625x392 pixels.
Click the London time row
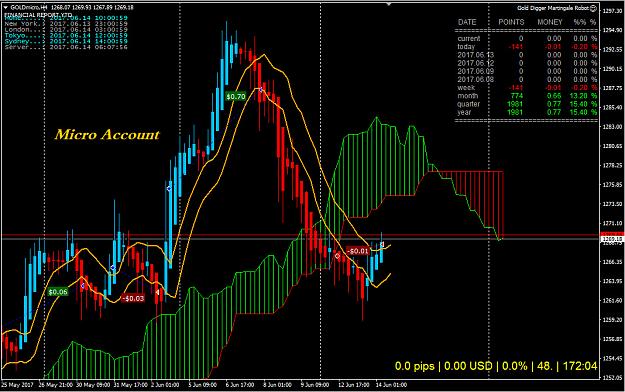pos(66,30)
